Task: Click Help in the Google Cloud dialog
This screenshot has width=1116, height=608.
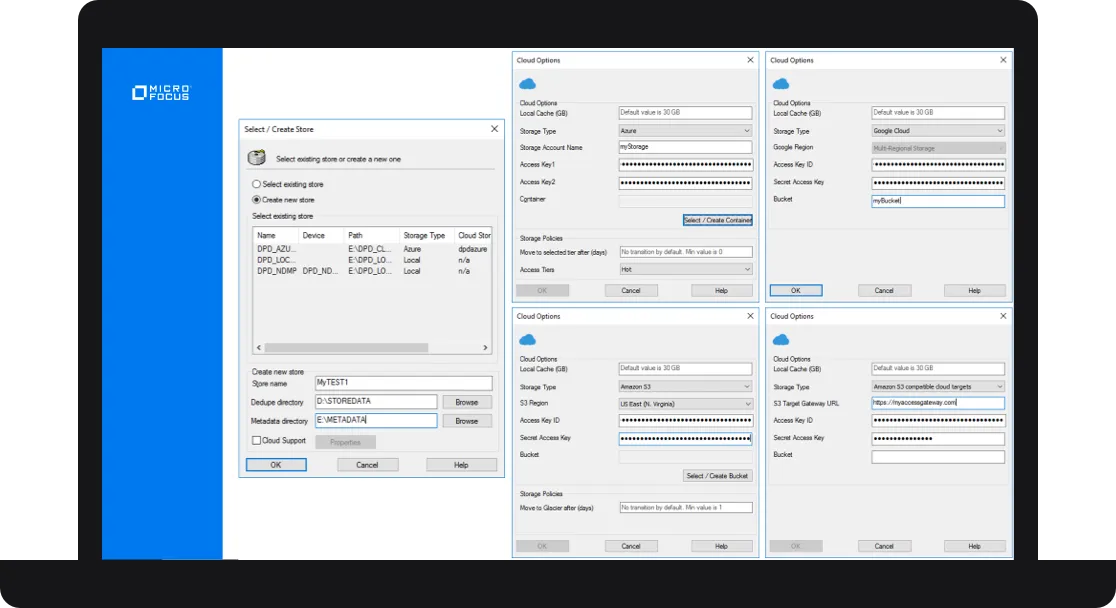Action: pyautogui.click(x=973, y=290)
